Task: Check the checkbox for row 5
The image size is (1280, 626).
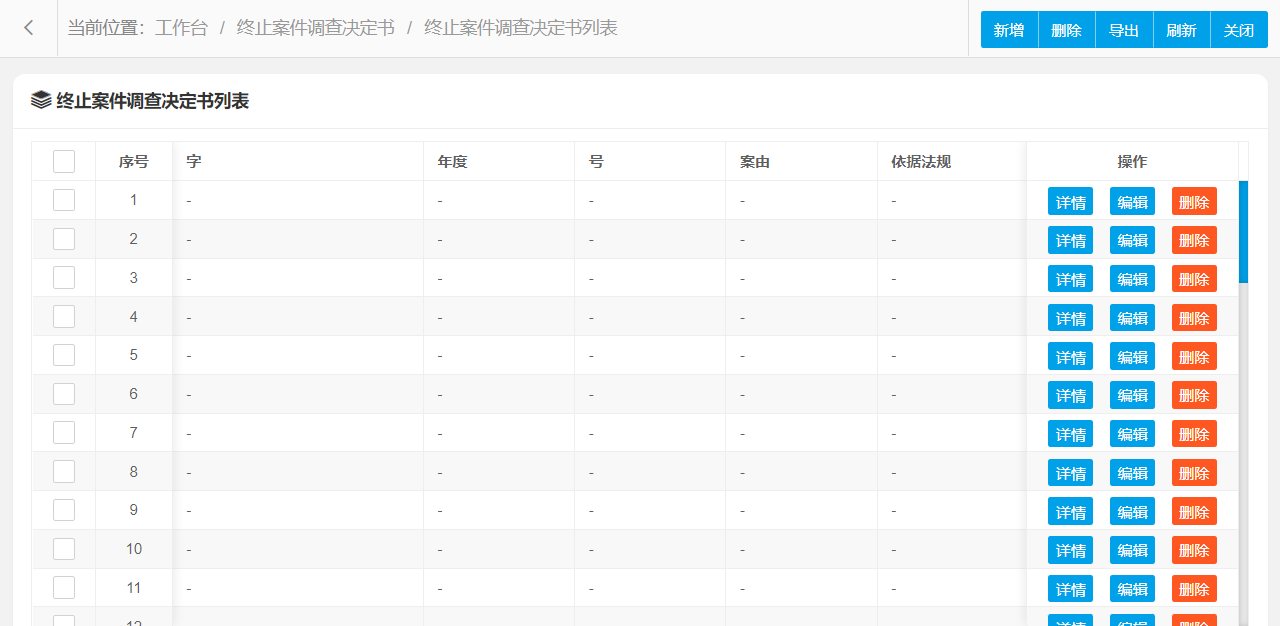Action: pyautogui.click(x=64, y=355)
